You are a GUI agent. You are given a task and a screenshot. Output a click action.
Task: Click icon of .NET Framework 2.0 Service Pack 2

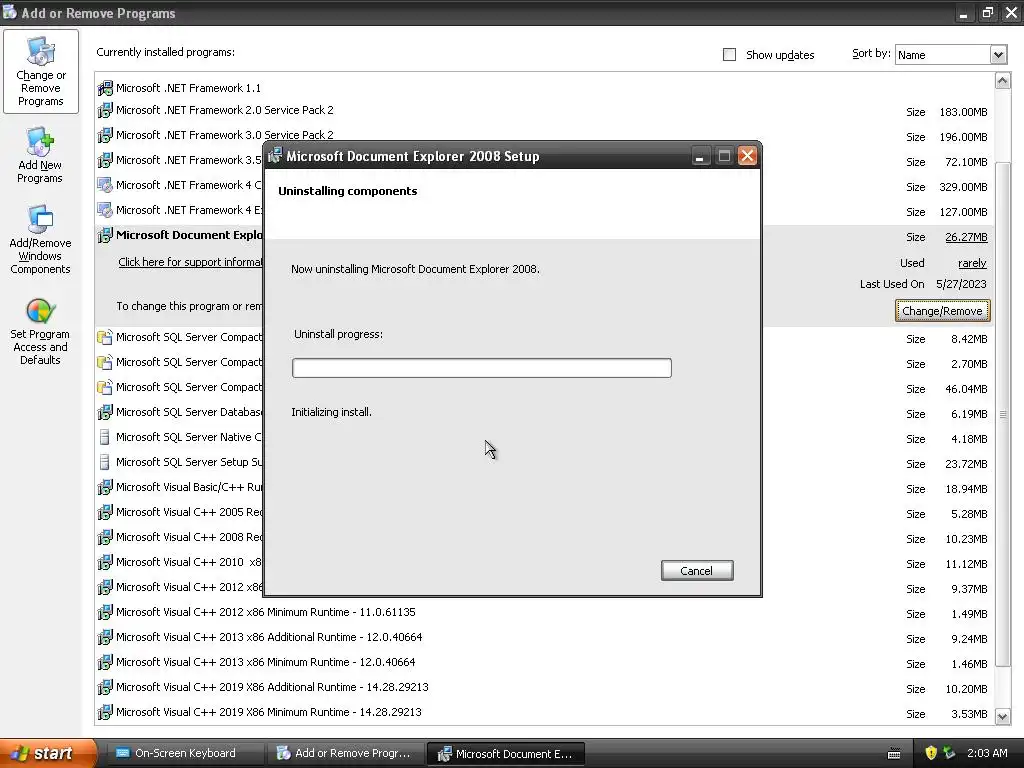point(104,110)
